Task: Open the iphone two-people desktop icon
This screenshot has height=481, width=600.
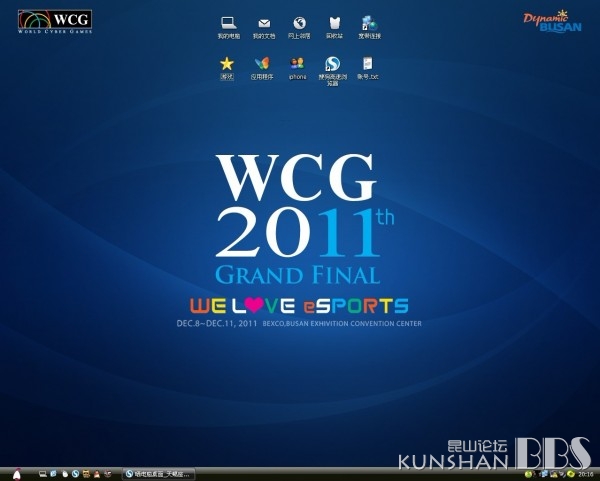Action: [297, 69]
